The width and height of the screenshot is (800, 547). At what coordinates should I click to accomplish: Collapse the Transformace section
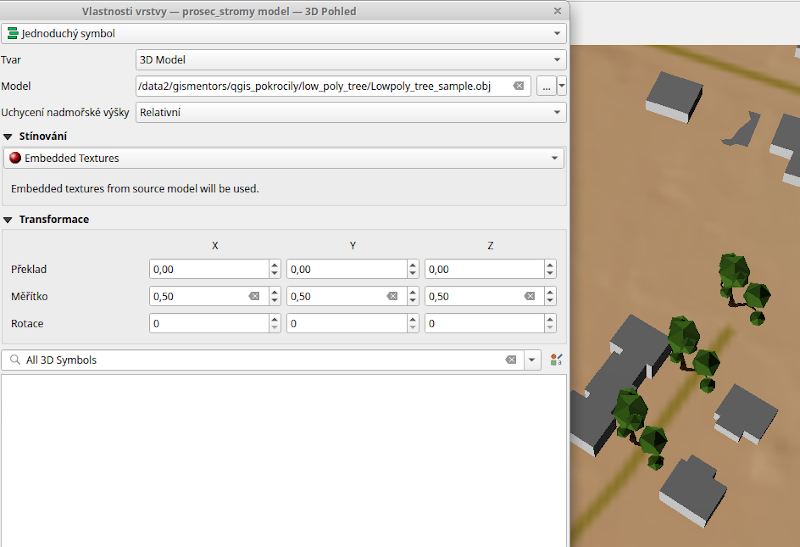tap(8, 220)
